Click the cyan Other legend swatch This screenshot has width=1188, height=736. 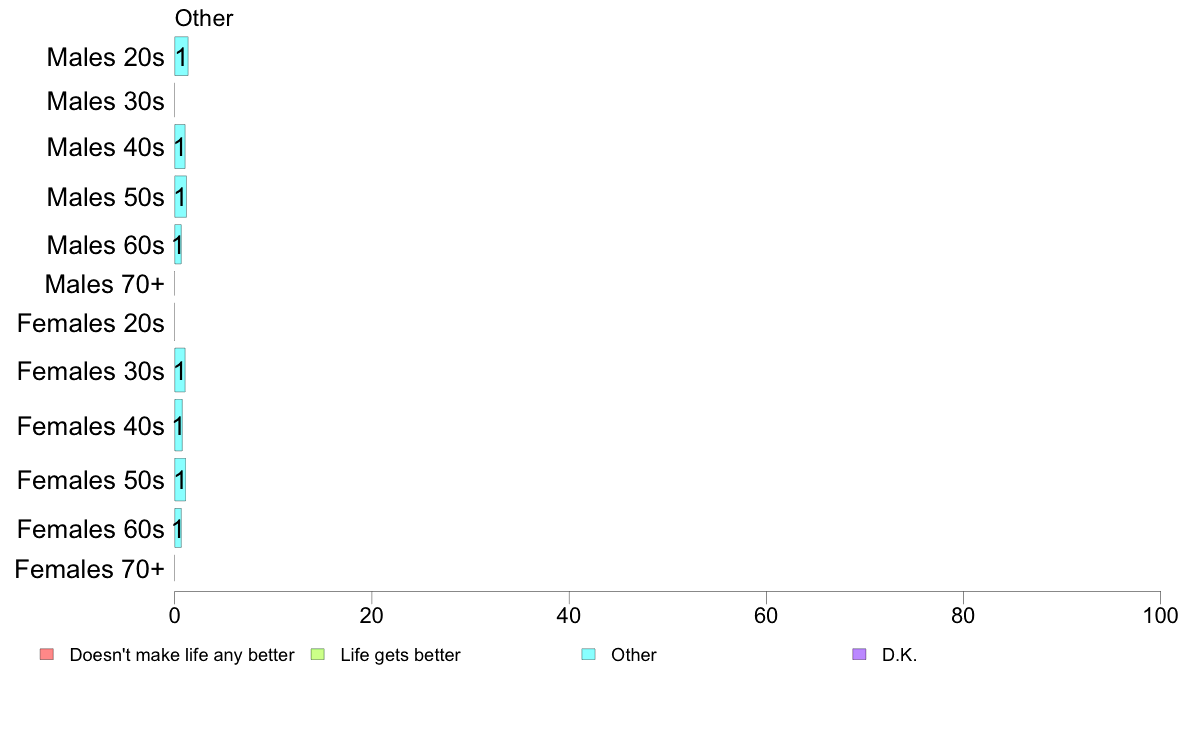[x=589, y=654]
